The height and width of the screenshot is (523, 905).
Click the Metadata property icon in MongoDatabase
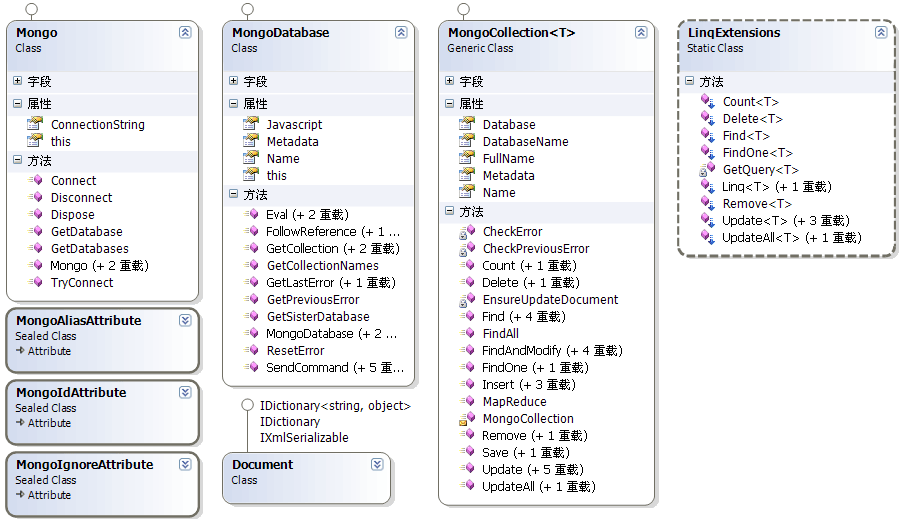pos(251,141)
